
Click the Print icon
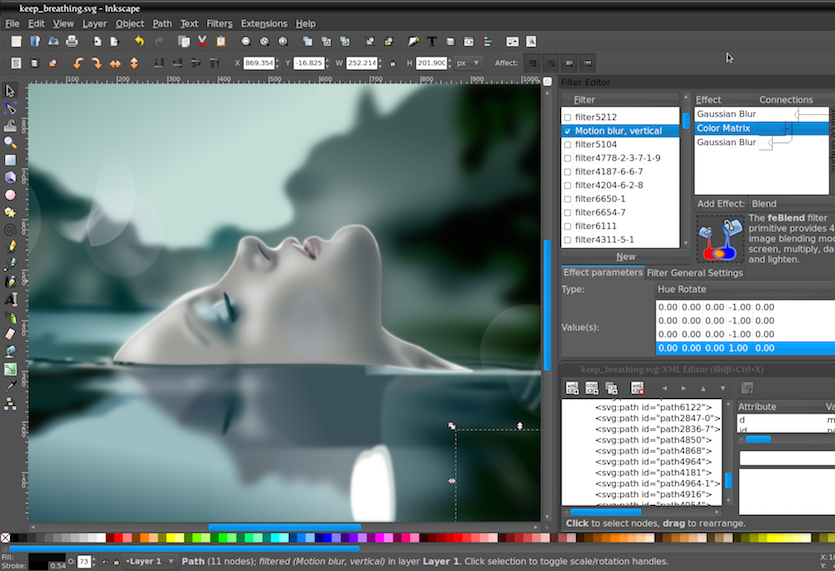(72, 42)
